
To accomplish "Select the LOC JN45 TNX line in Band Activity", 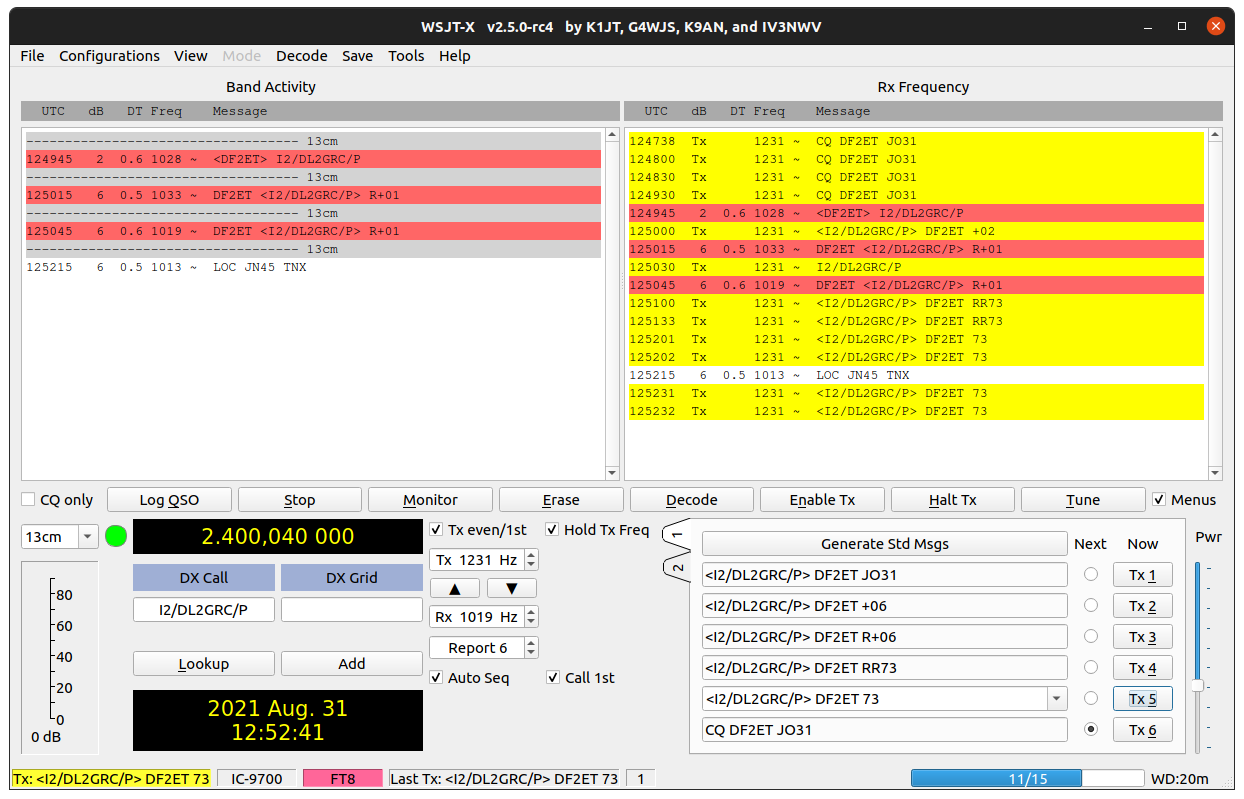I will coord(313,267).
